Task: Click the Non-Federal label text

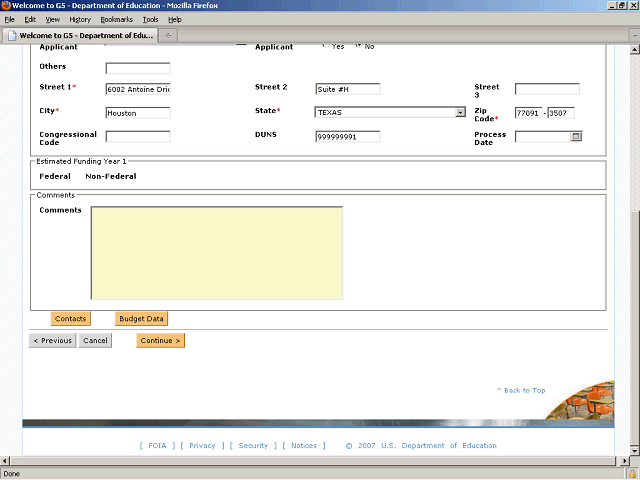Action: click(111, 176)
